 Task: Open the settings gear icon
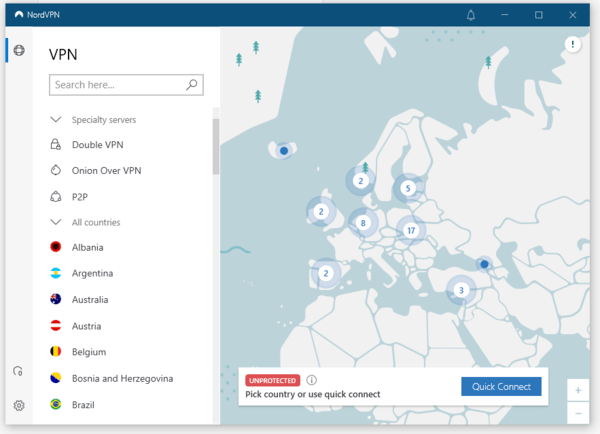[x=19, y=405]
